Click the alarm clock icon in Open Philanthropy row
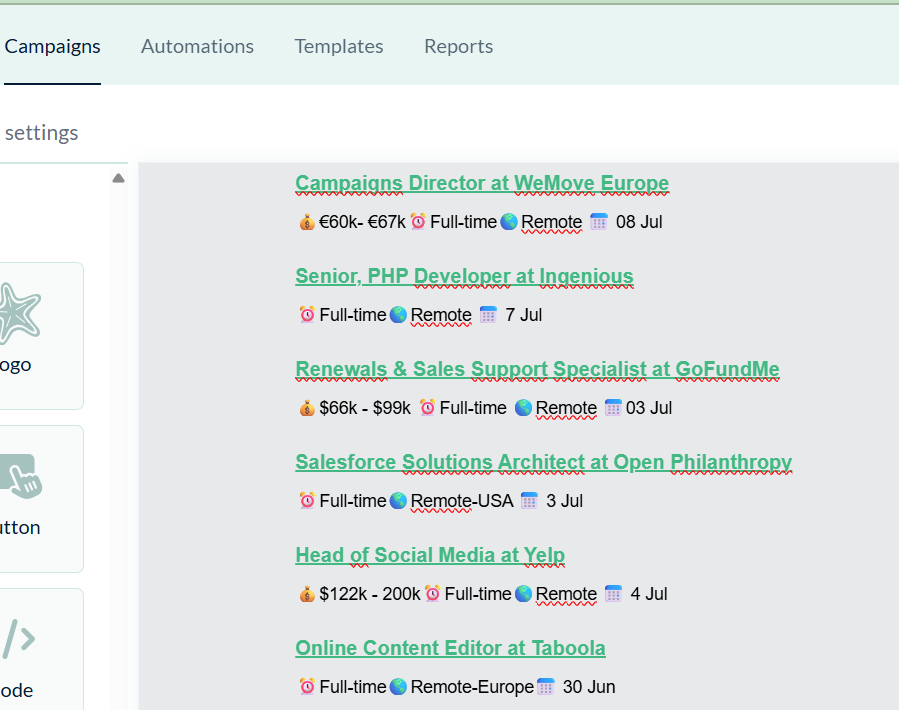The height and width of the screenshot is (710, 899). click(x=307, y=501)
